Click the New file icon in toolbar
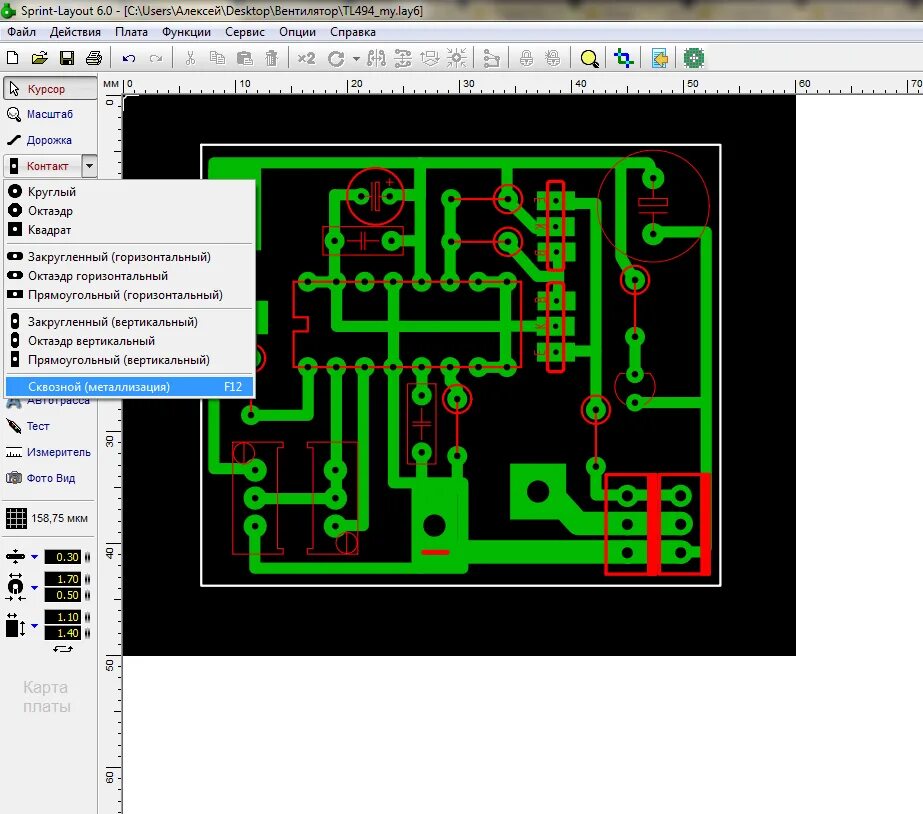This screenshot has height=814, width=923. coord(12,58)
